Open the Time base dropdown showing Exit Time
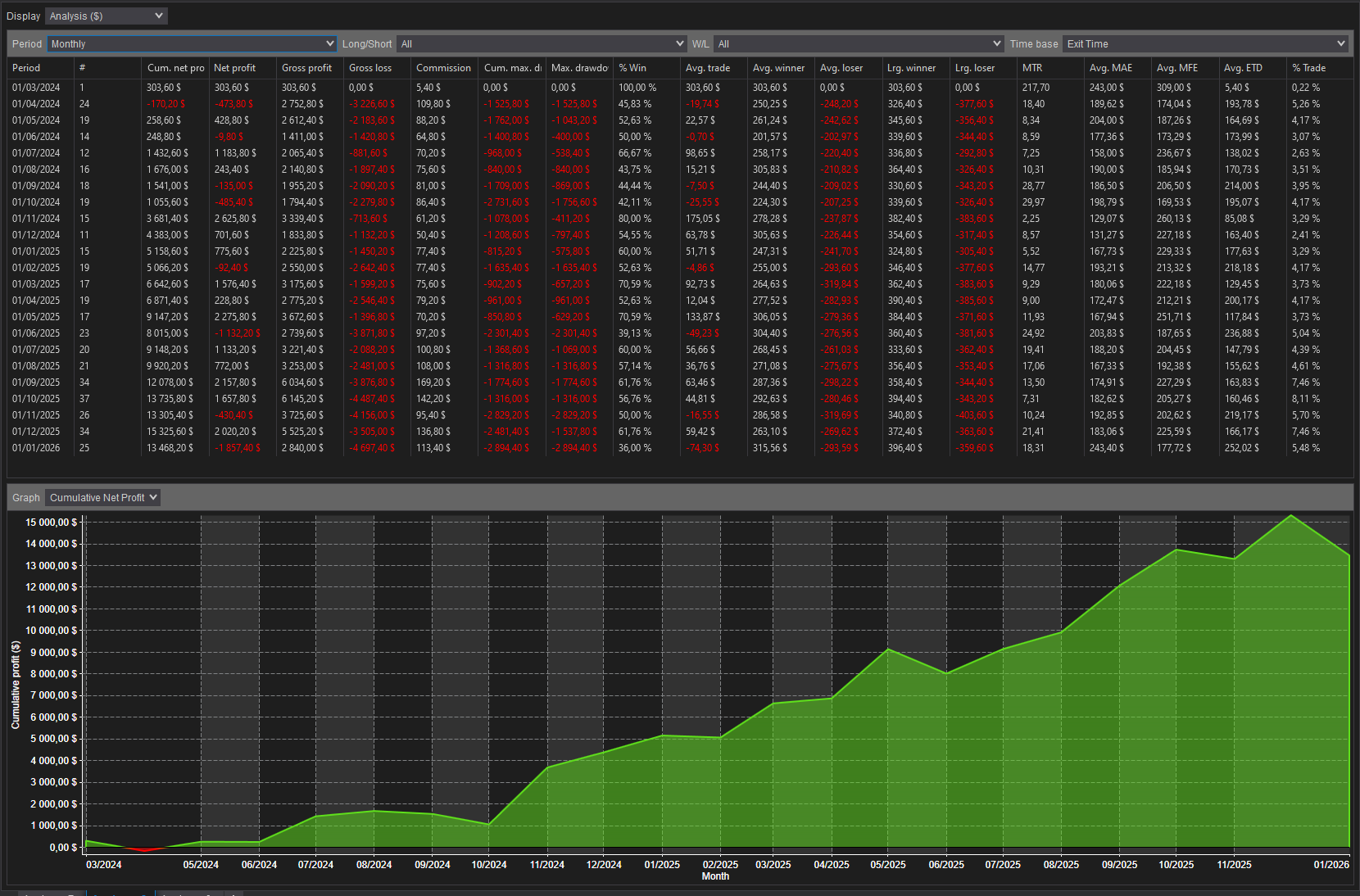The height and width of the screenshot is (896, 1360). (x=1204, y=43)
